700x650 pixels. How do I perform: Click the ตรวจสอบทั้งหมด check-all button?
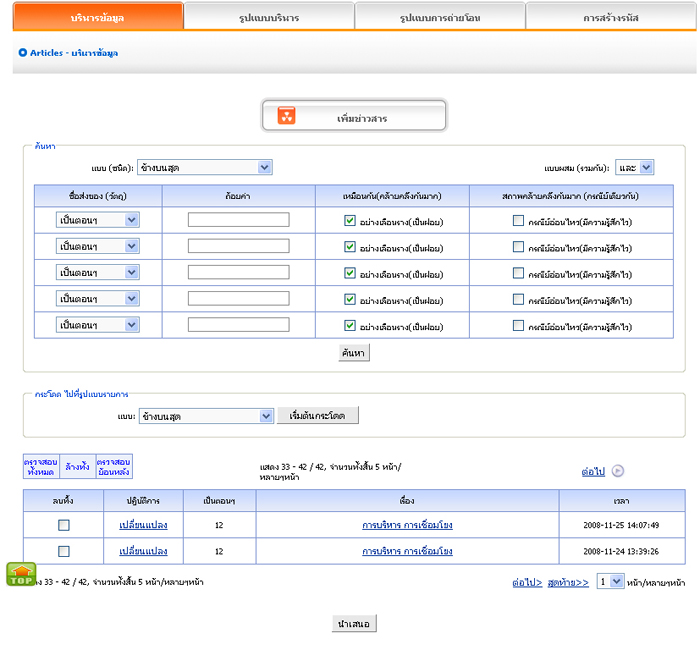coord(41,467)
